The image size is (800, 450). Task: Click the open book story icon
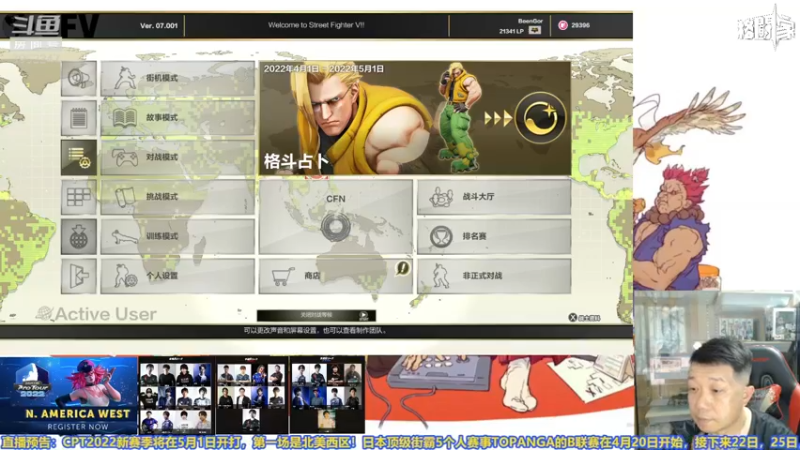[125, 118]
